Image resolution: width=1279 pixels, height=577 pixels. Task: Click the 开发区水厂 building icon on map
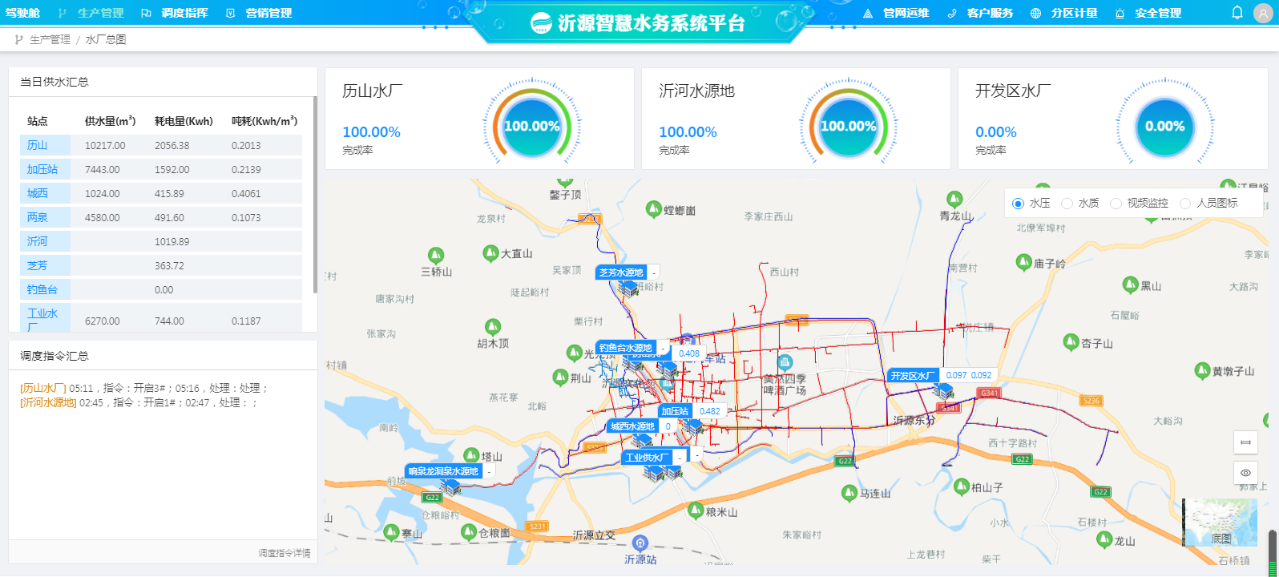tap(943, 392)
